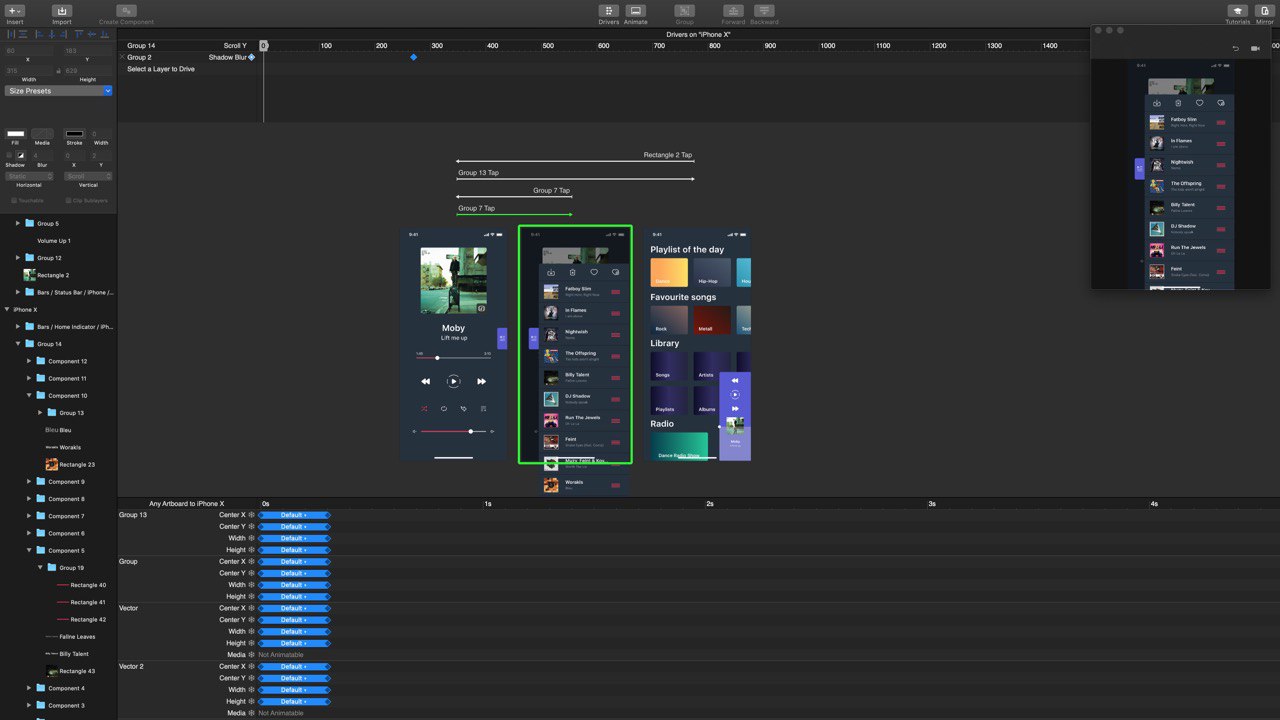Image resolution: width=1280 pixels, height=720 pixels.
Task: Click the Stroke color swatch
Action: [x=74, y=134]
